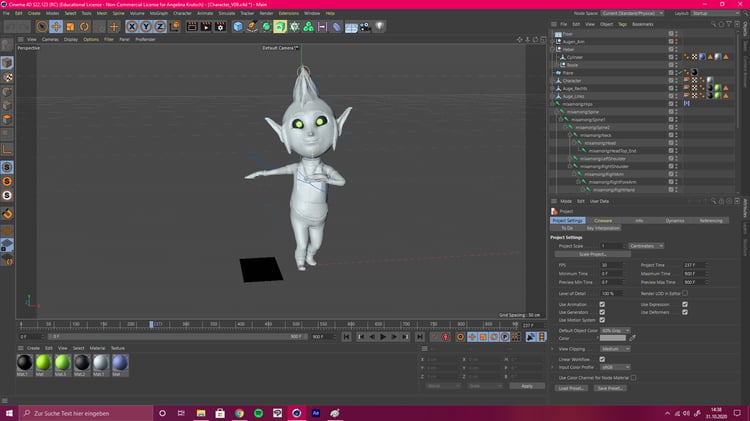Open the Key Interpolation tab

coord(603,228)
